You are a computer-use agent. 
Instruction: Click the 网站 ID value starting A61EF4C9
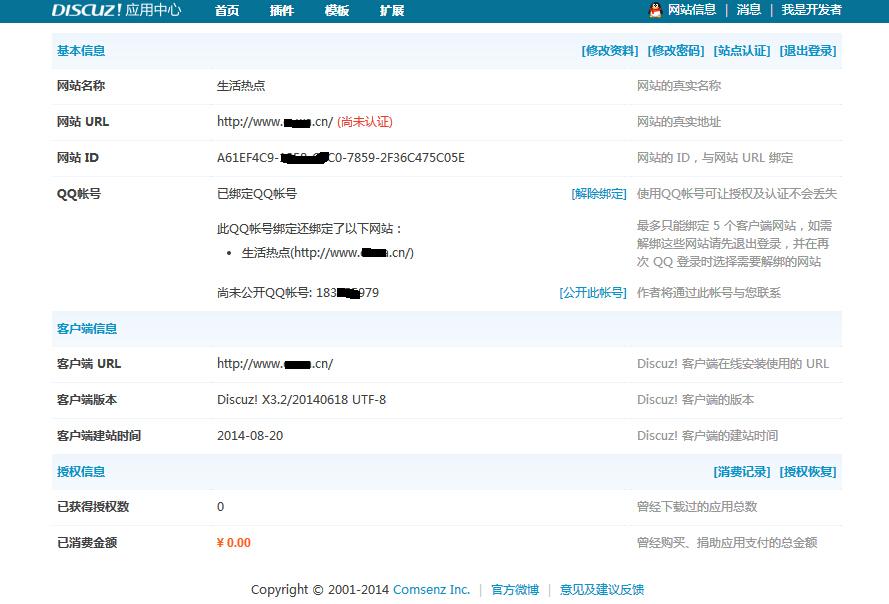pos(341,158)
